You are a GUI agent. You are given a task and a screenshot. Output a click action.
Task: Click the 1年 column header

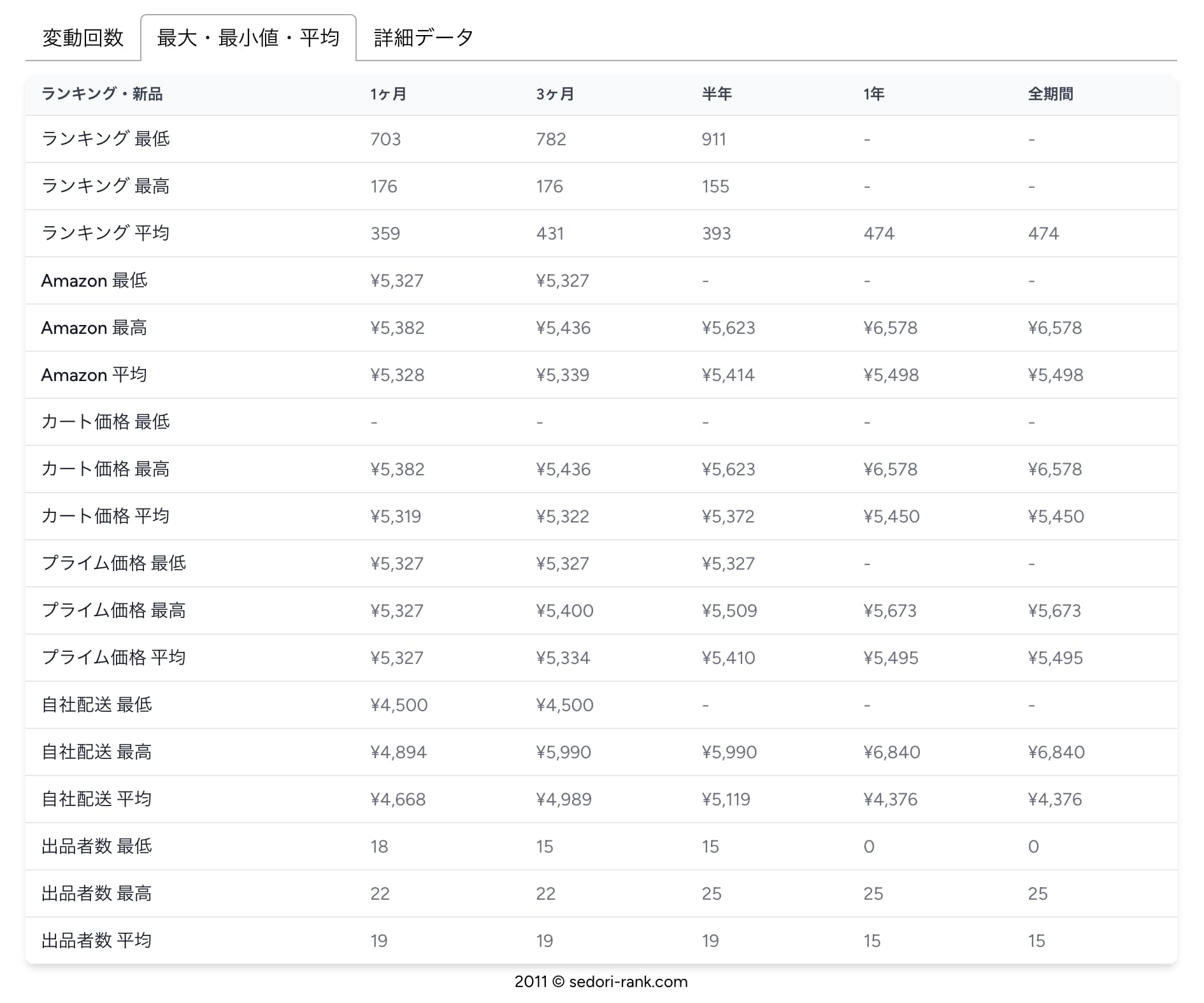(873, 94)
